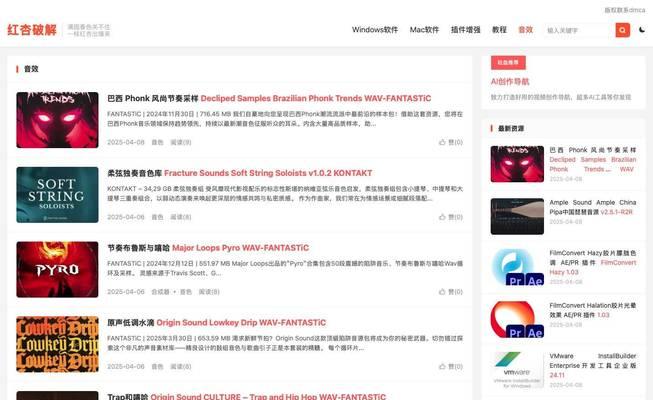Click the orange search magnifier button
653x400 pixels.
click(x=623, y=30)
